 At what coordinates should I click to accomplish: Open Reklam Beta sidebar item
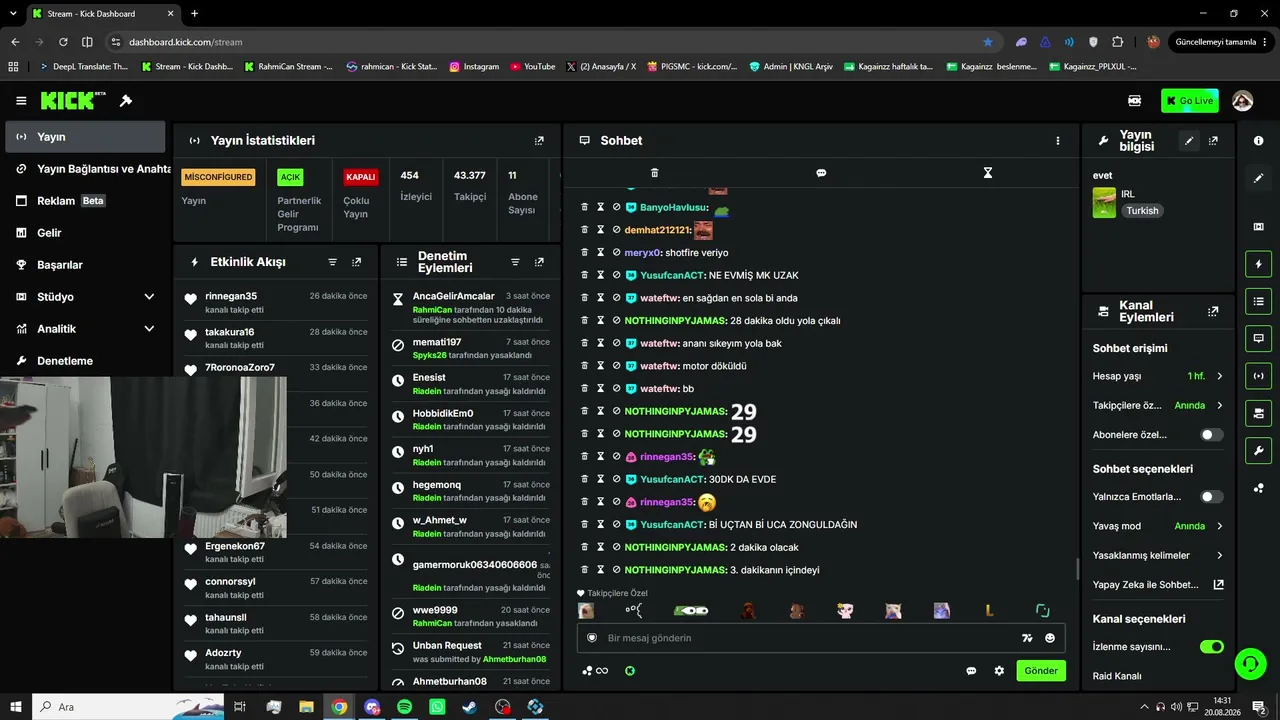pyautogui.click(x=85, y=201)
